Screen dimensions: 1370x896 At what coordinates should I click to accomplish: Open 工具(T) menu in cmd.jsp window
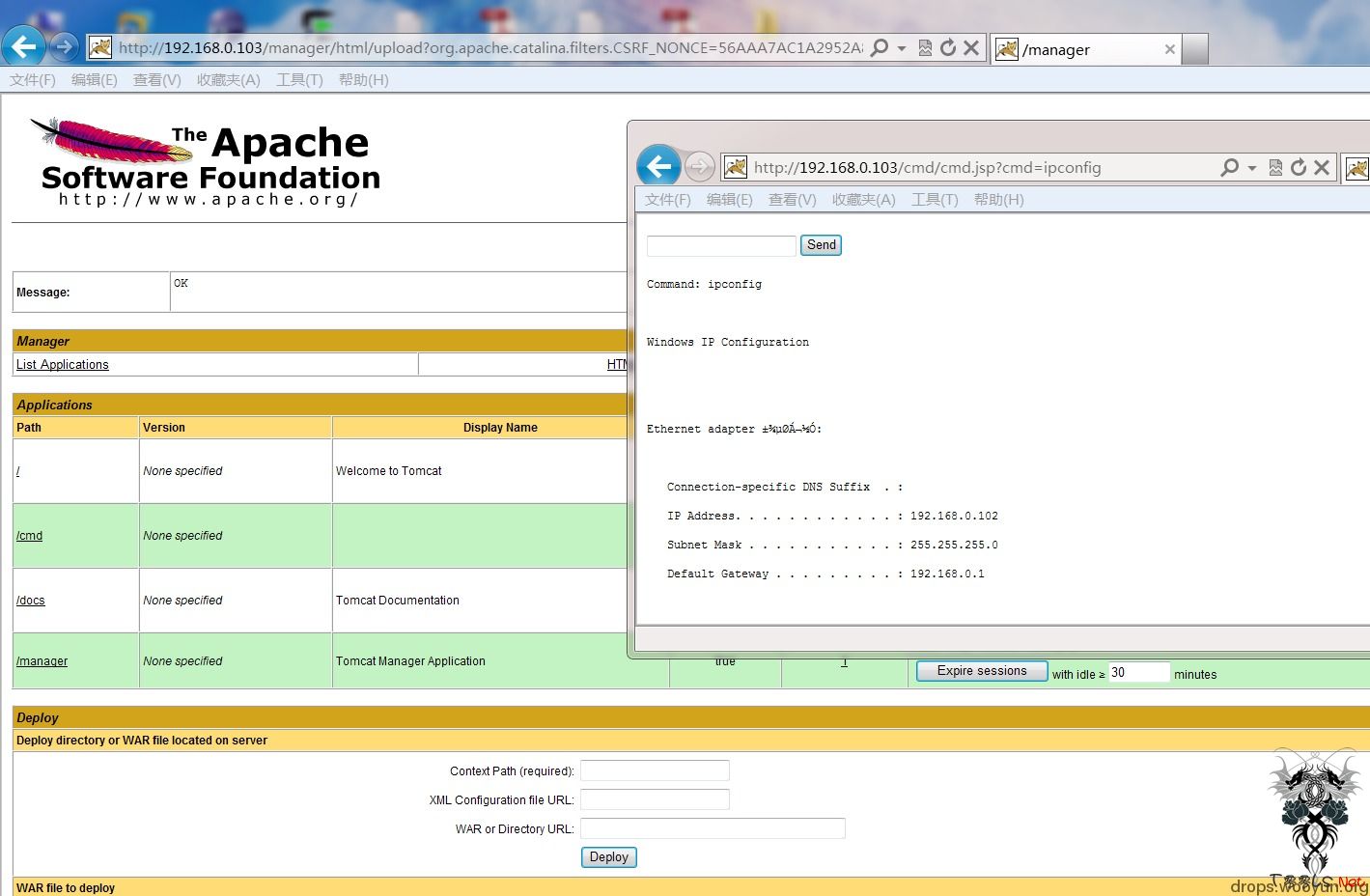[x=935, y=200]
